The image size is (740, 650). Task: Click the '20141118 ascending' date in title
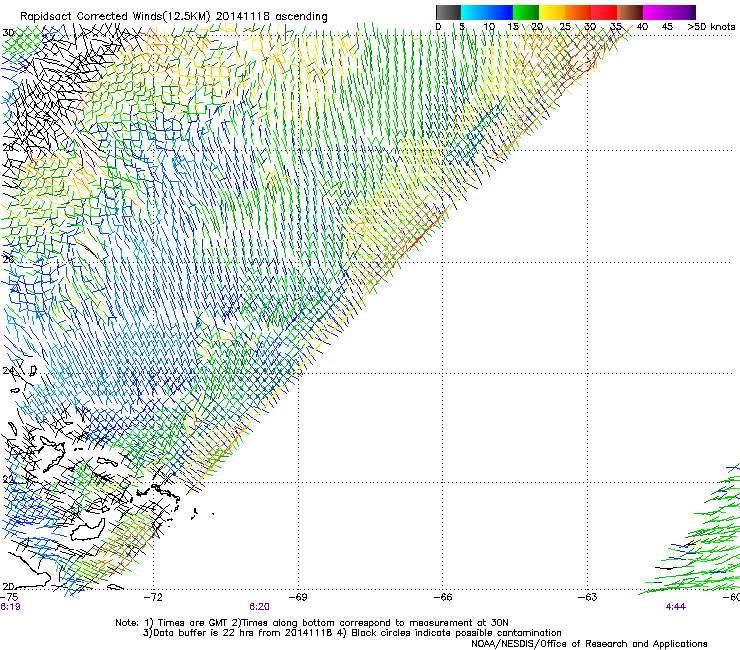tap(271, 16)
